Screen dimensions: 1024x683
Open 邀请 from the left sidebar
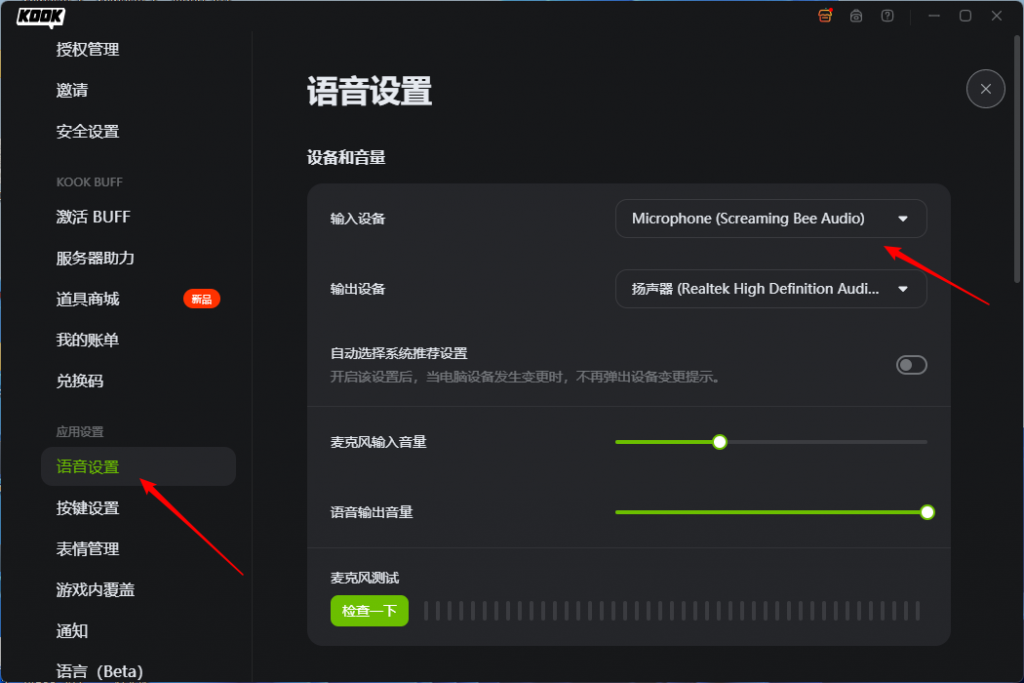73,90
